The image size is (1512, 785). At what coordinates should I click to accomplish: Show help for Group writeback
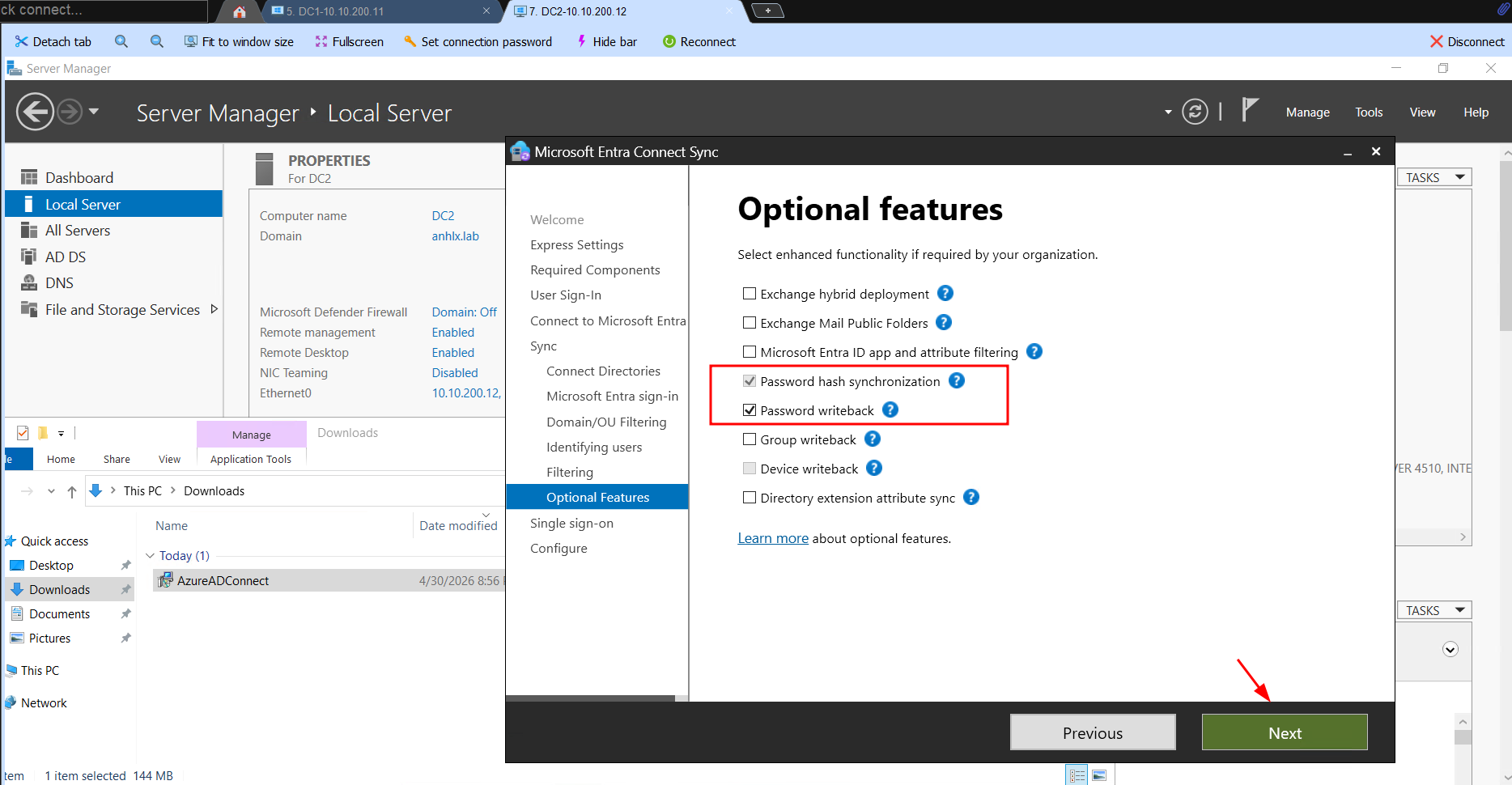click(x=873, y=439)
